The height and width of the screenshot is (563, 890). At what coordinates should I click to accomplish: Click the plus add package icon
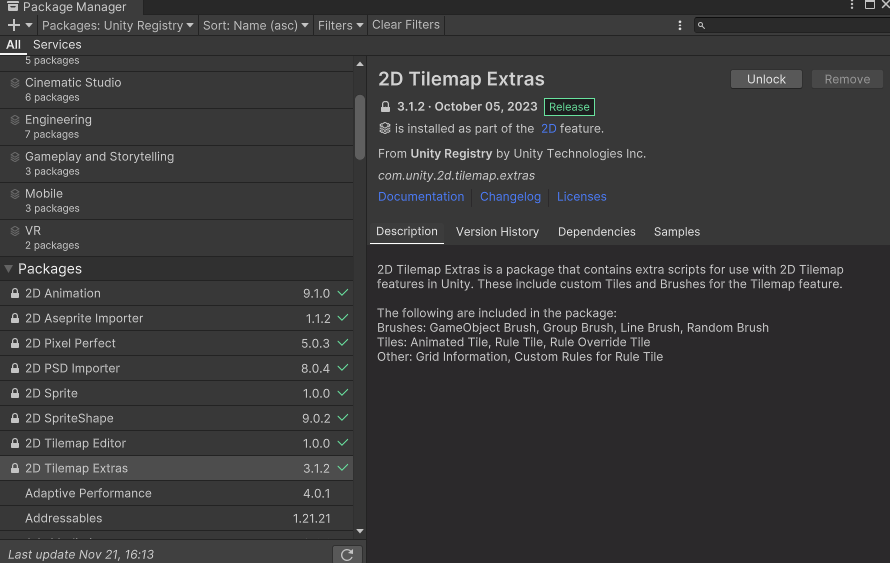(x=14, y=25)
